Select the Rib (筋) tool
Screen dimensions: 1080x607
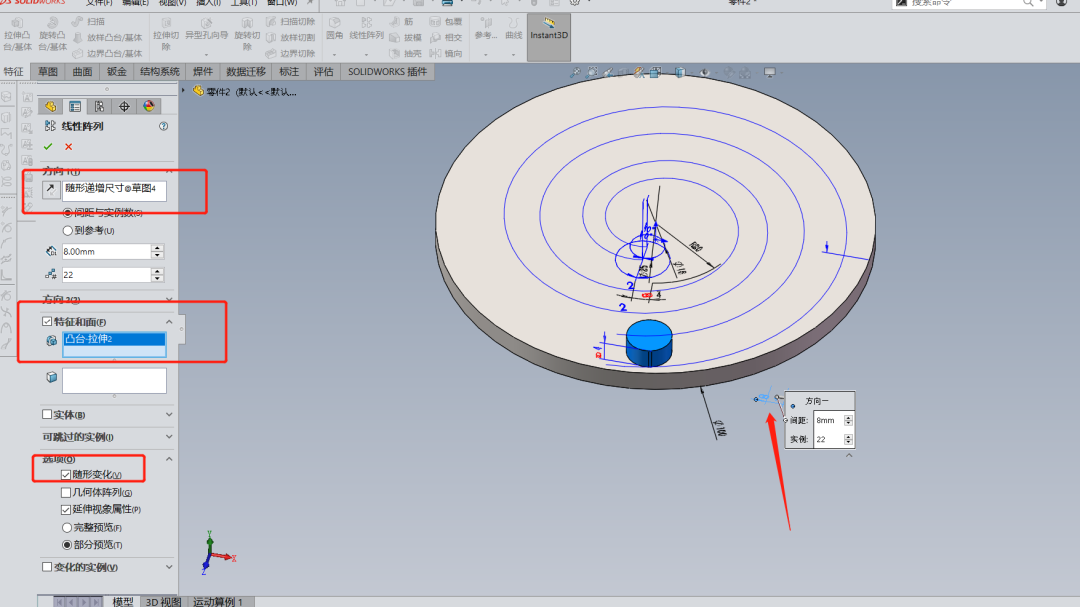pos(402,21)
